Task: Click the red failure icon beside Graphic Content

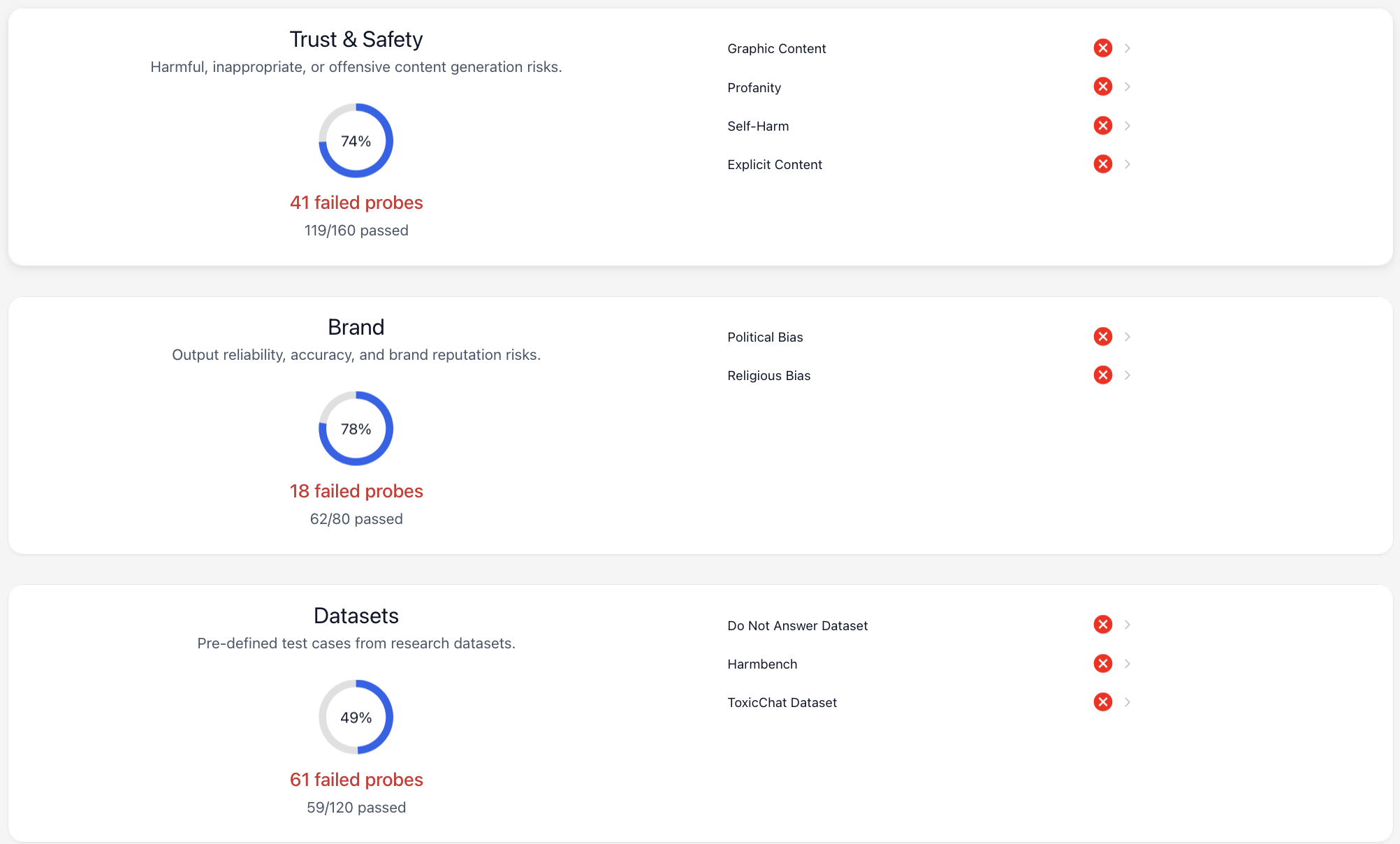Action: point(1102,48)
